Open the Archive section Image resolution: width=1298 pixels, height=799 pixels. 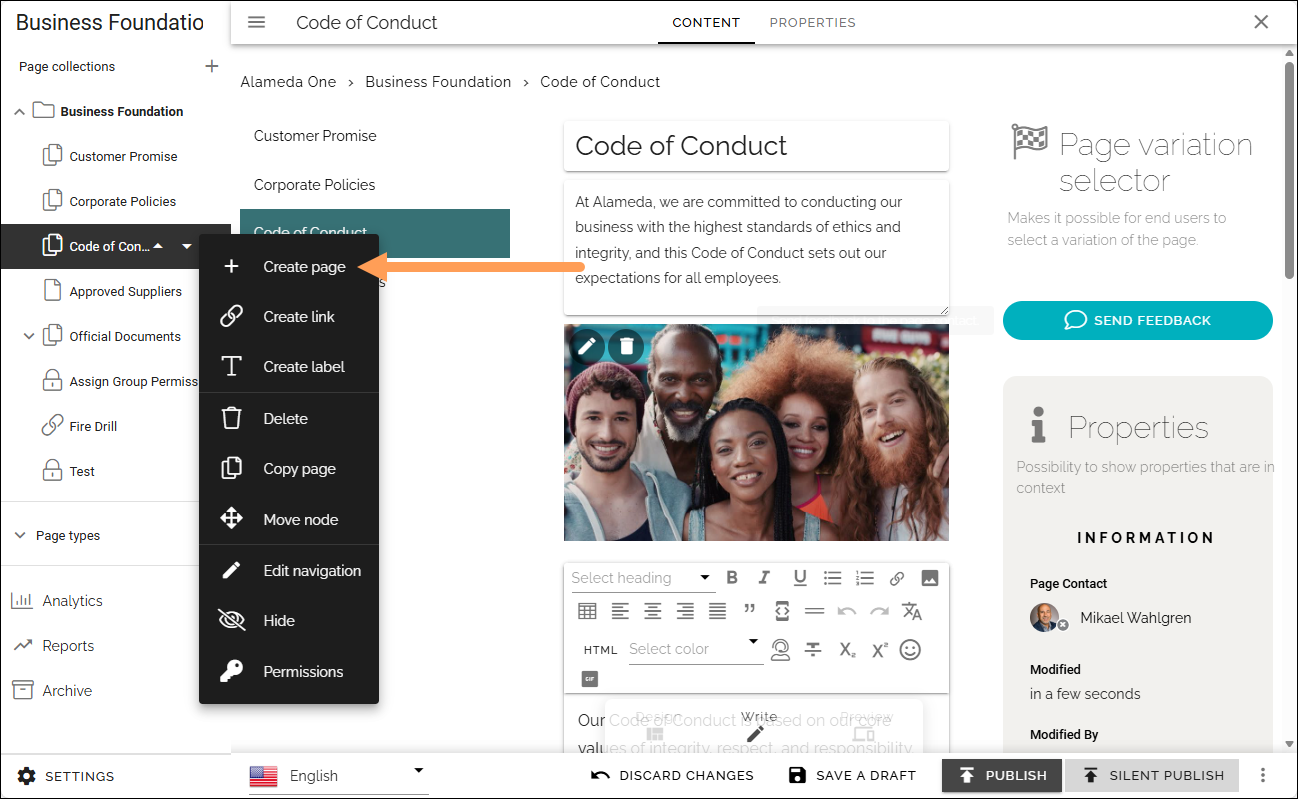pyautogui.click(x=52, y=691)
